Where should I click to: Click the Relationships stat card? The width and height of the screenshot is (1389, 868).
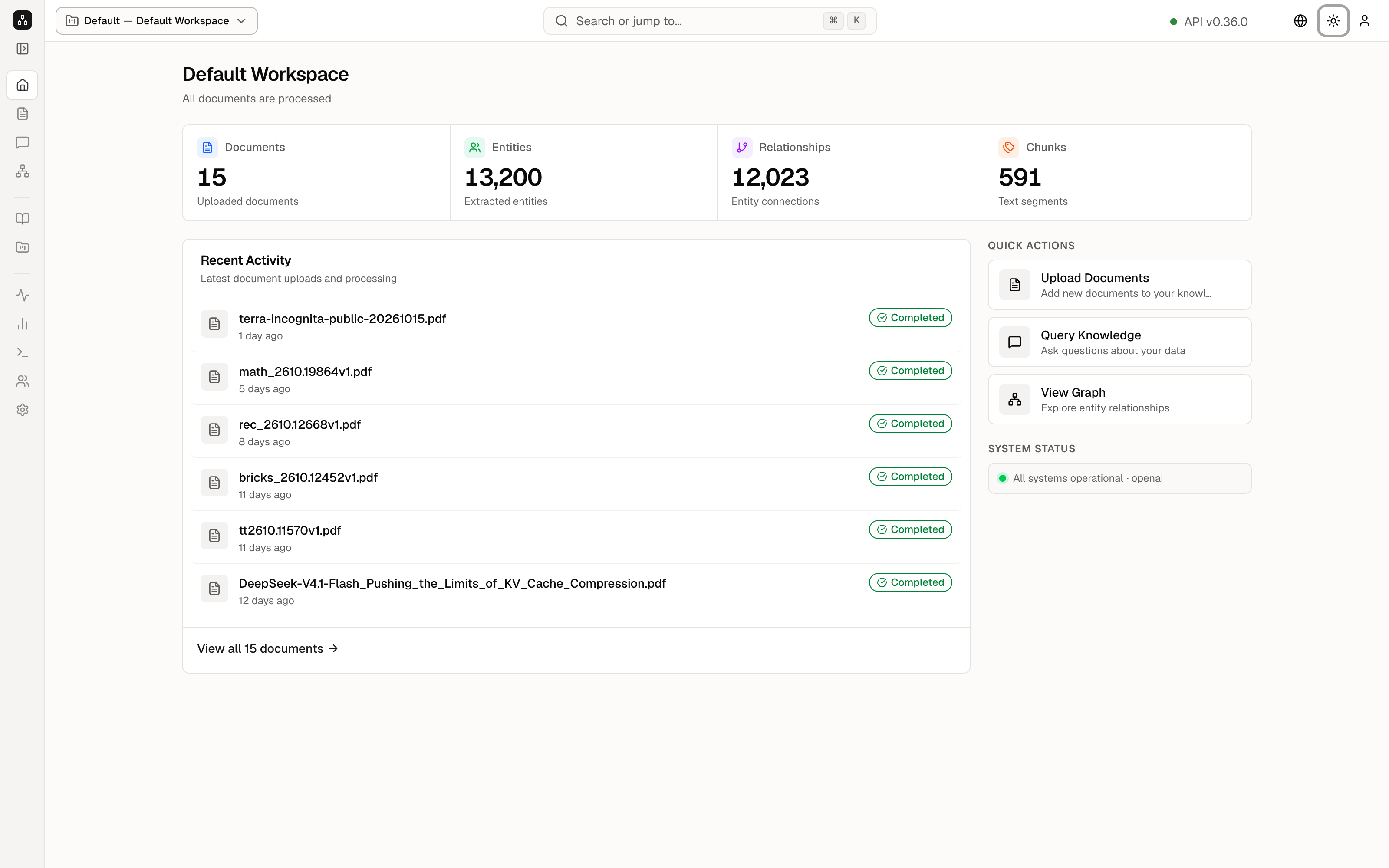click(x=850, y=173)
